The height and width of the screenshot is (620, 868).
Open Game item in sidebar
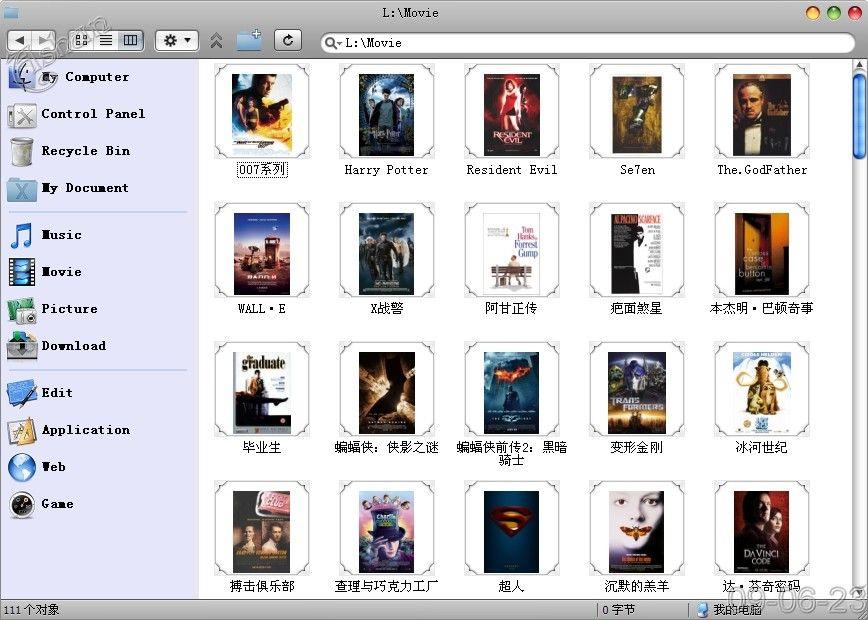[41, 504]
